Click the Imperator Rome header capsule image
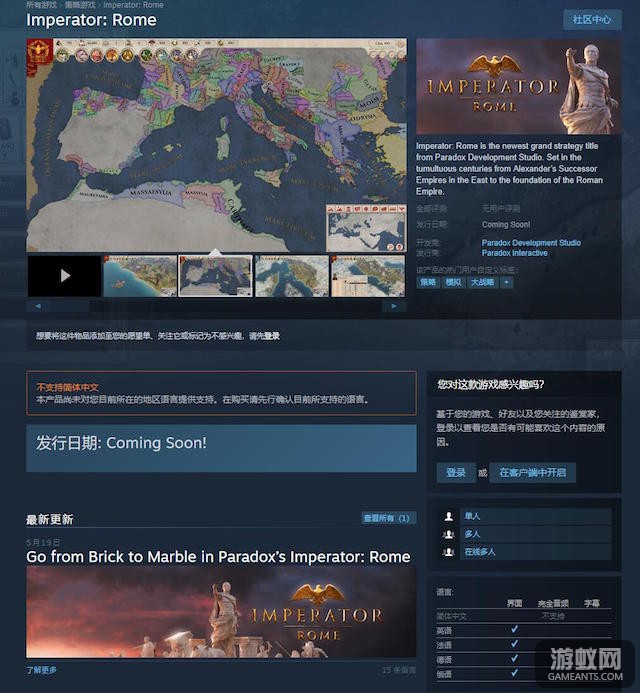Screen dimensions: 640x693 click(x=518, y=86)
